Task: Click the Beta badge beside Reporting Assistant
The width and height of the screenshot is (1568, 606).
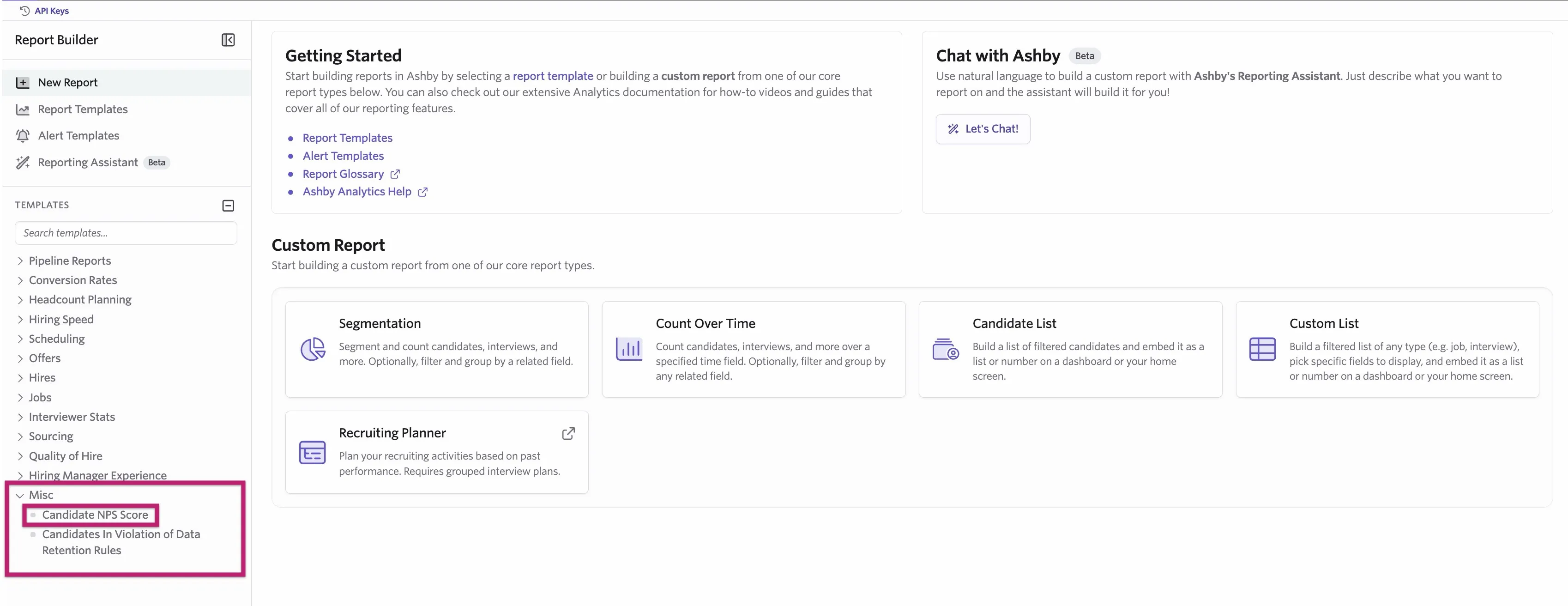Action: coord(157,163)
